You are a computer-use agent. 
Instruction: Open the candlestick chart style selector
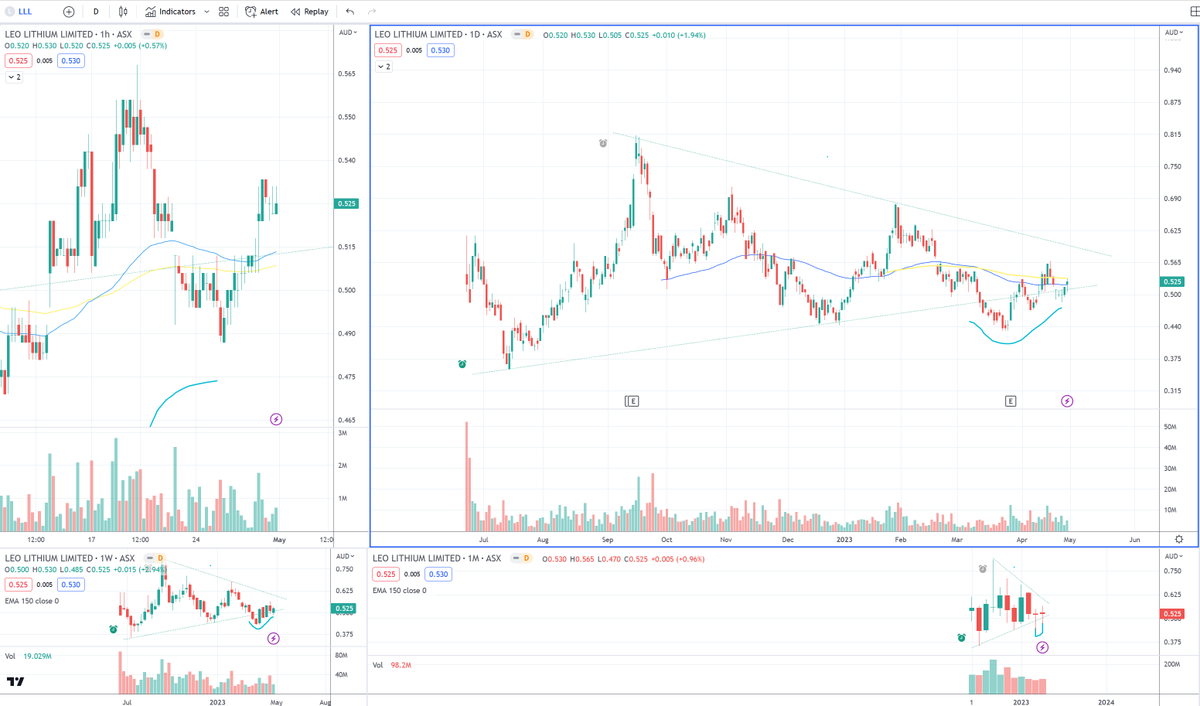pyautogui.click(x=123, y=12)
